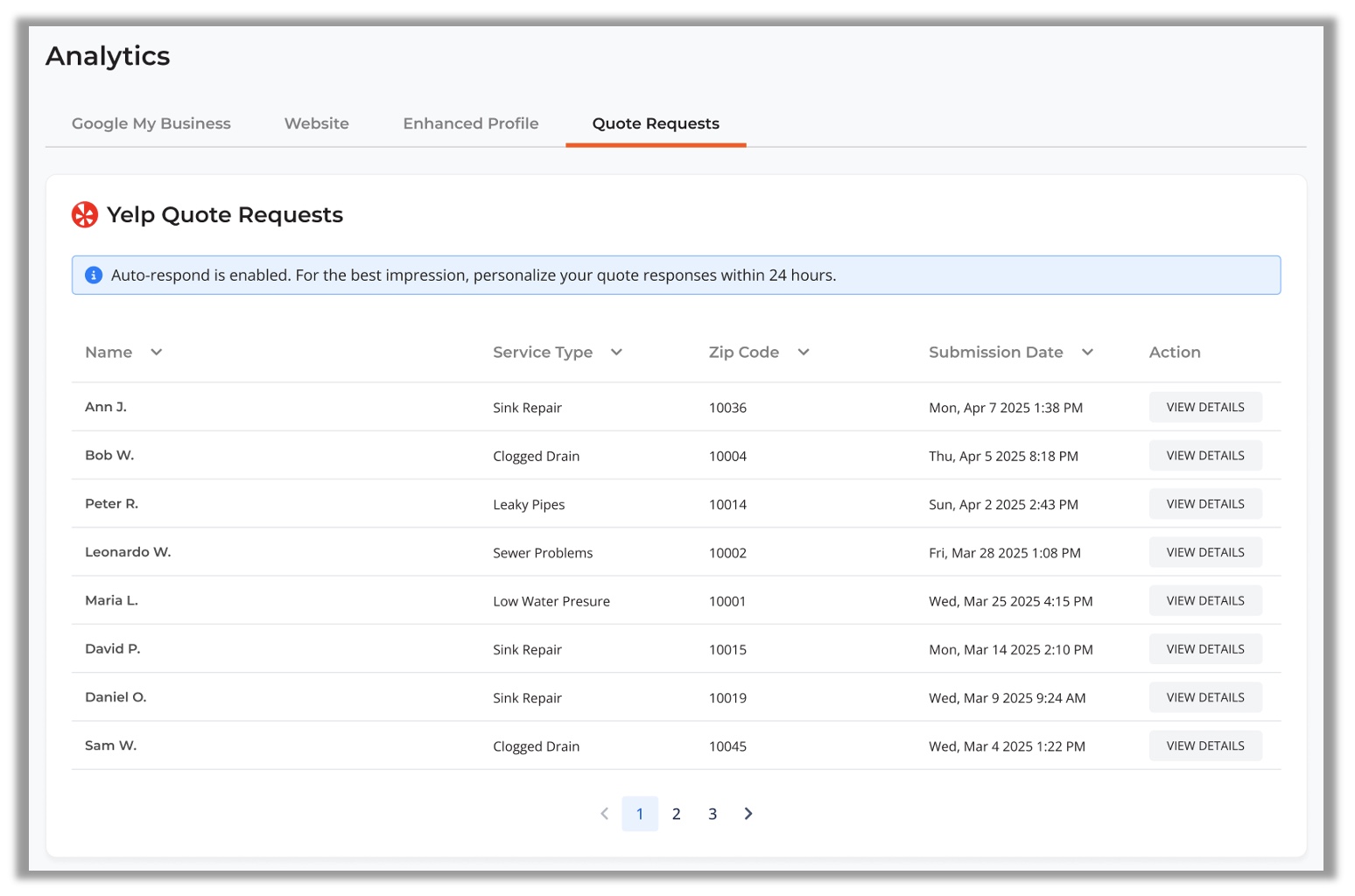Sort by Name using the chevron

pyautogui.click(x=156, y=352)
